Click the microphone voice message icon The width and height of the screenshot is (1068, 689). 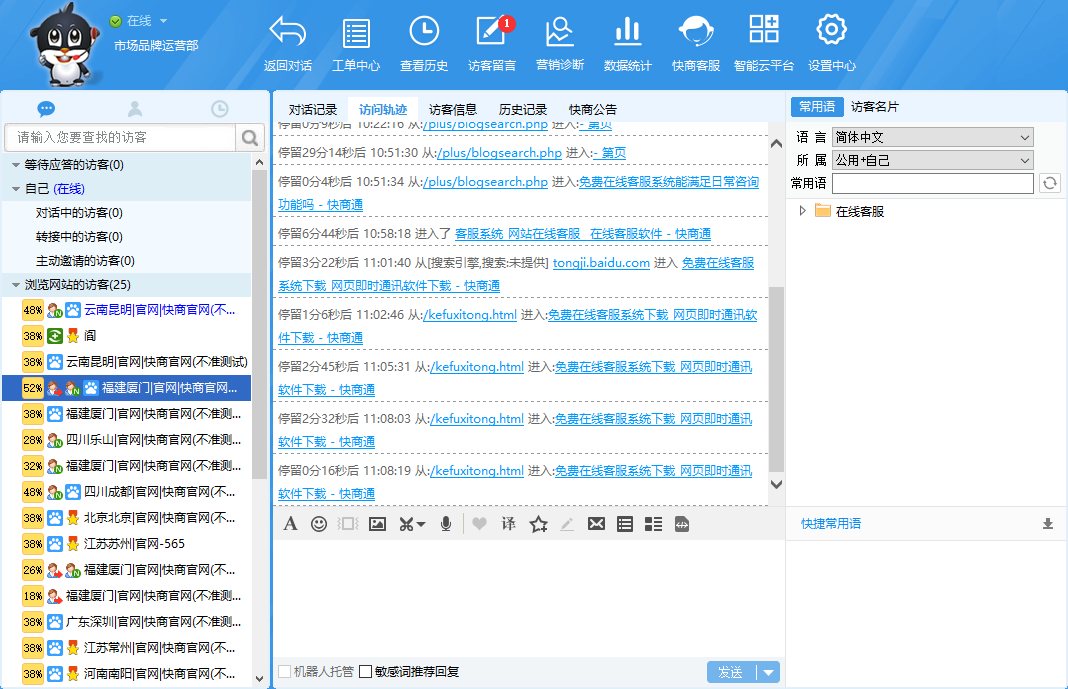coord(446,523)
